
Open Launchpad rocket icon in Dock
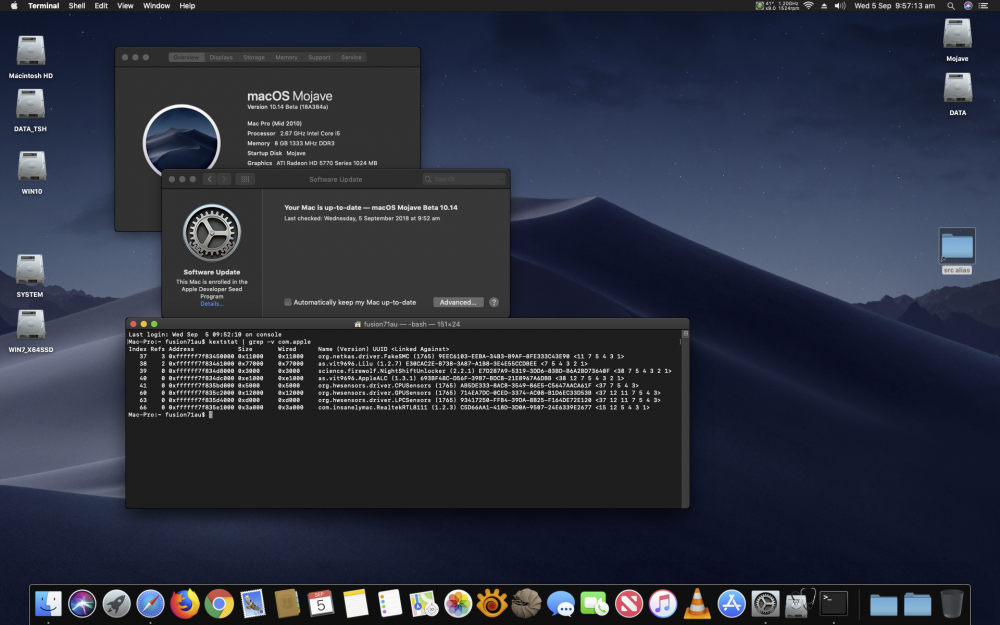click(116, 603)
